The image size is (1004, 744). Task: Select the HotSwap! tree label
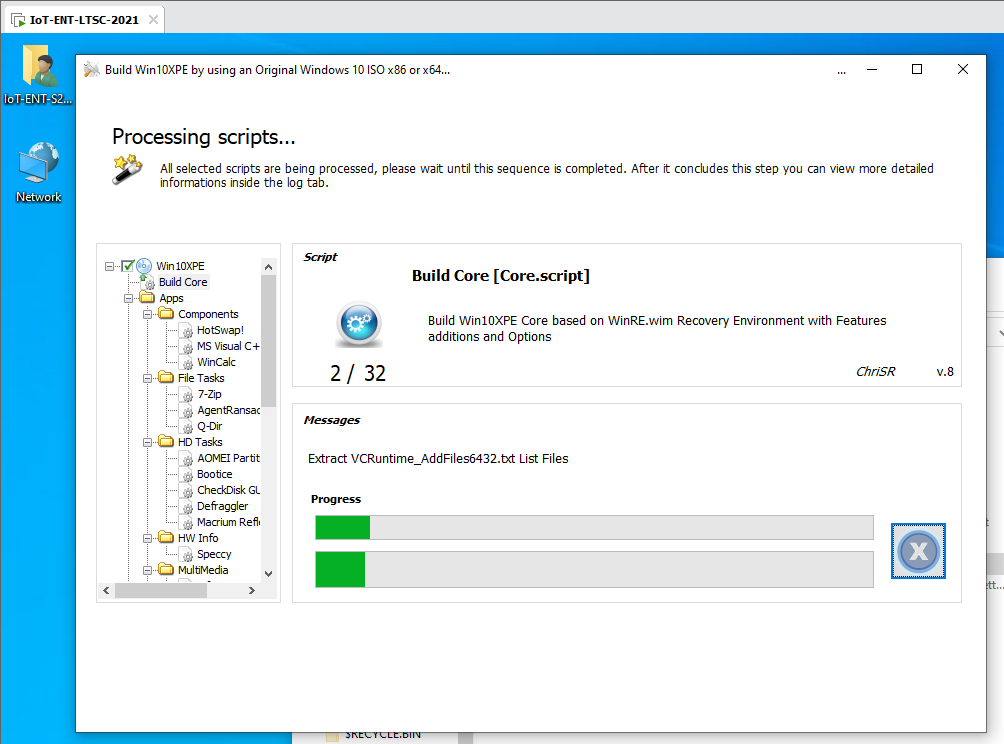tap(220, 330)
